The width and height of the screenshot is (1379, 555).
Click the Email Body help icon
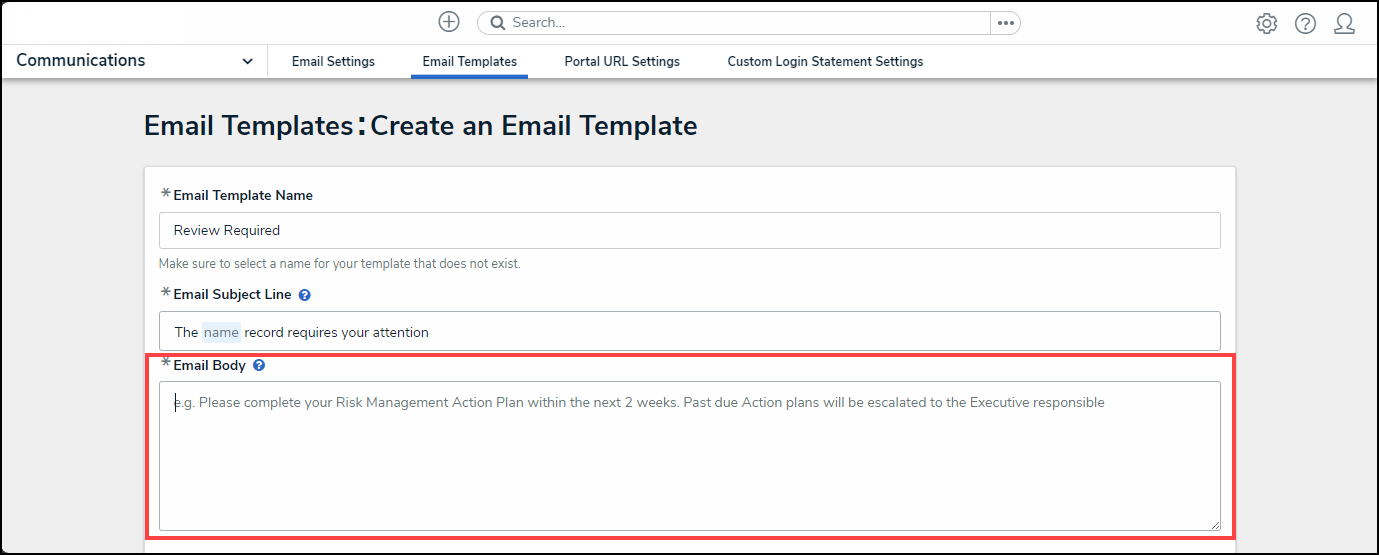[259, 365]
